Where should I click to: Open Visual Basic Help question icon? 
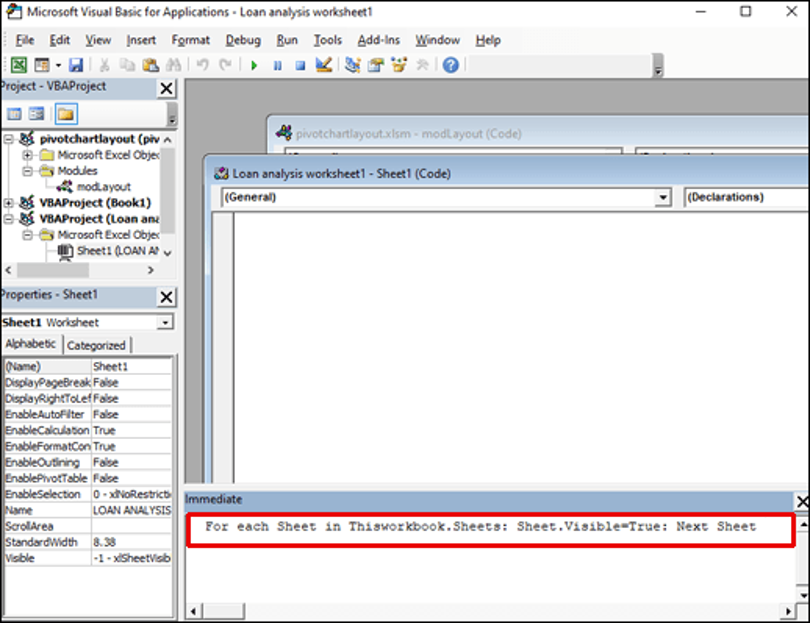pos(450,65)
